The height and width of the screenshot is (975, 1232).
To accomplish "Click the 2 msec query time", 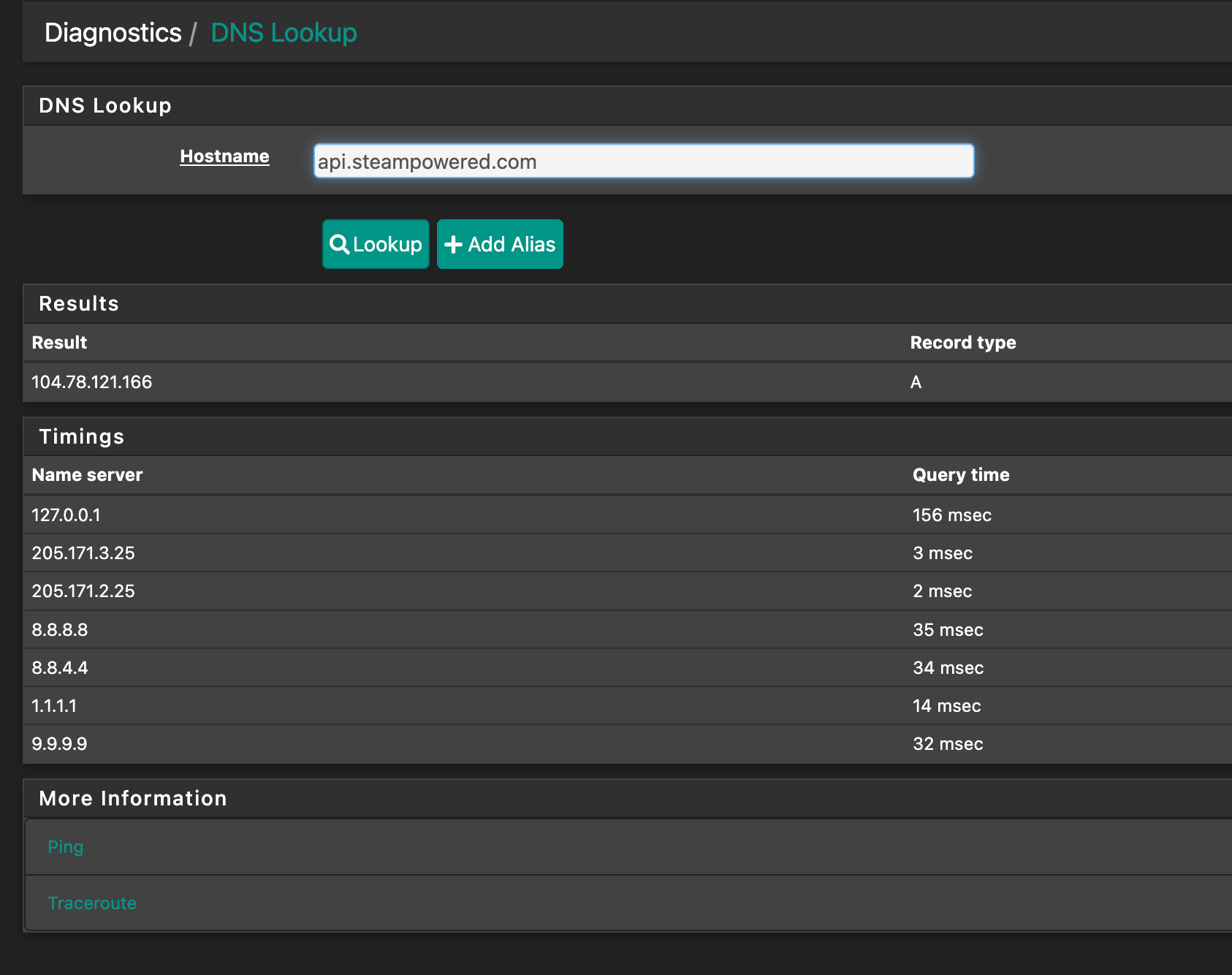I will (x=943, y=591).
